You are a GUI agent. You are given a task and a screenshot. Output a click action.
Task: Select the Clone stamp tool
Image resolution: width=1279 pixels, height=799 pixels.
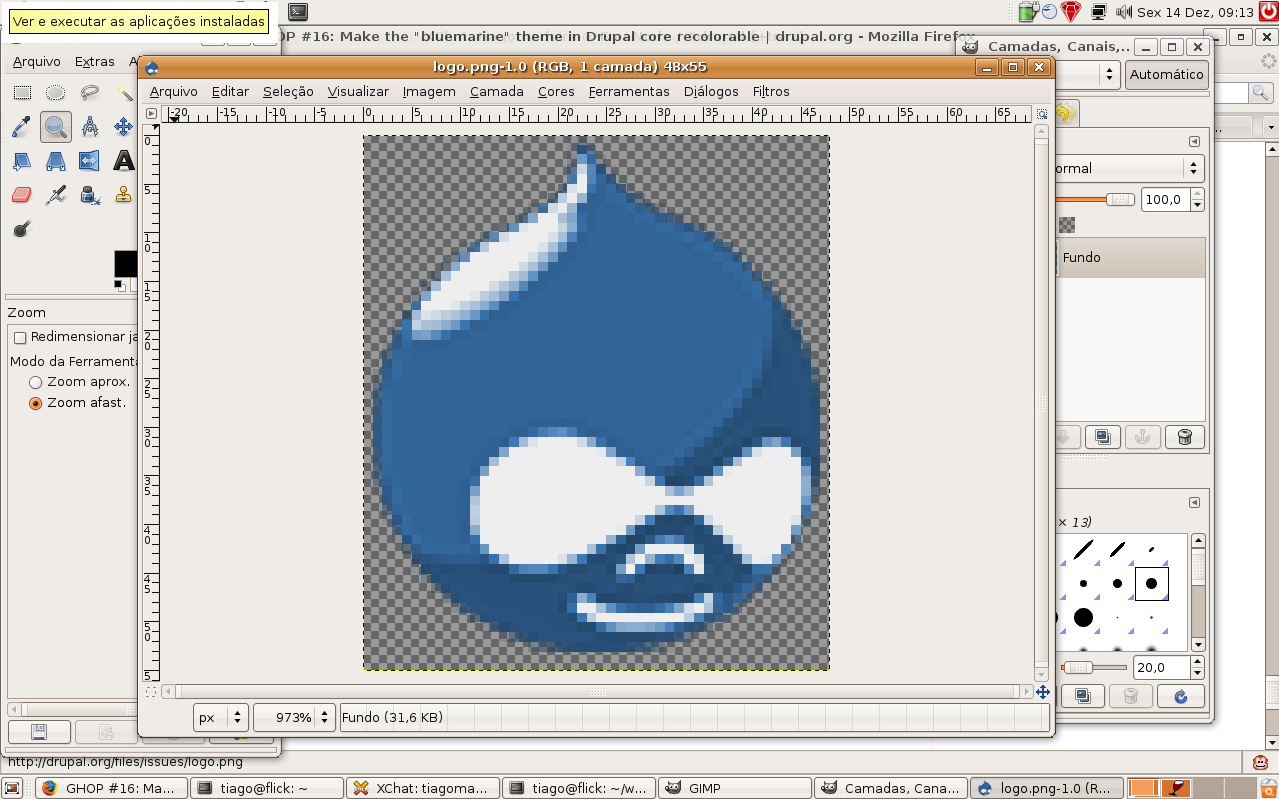click(x=123, y=194)
